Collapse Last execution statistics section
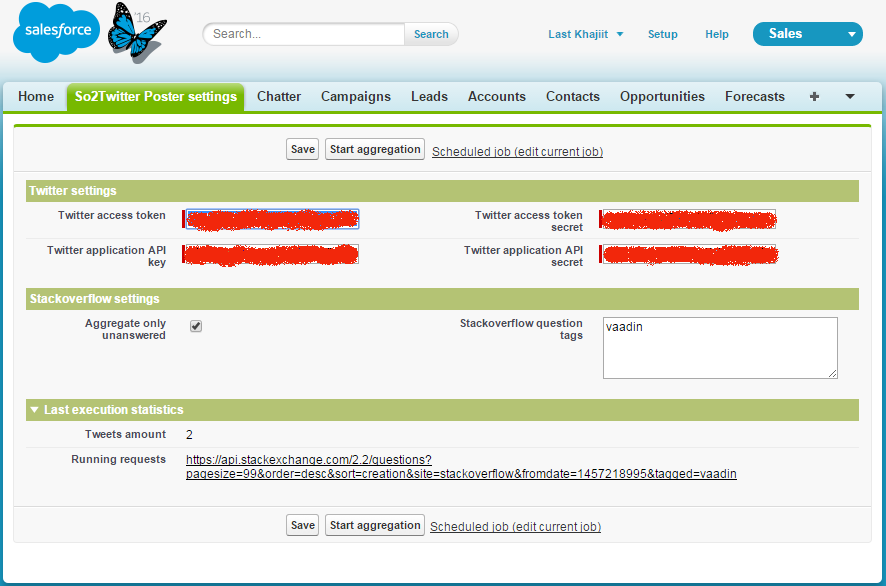Viewport: 886px width, 586px height. coord(34,410)
